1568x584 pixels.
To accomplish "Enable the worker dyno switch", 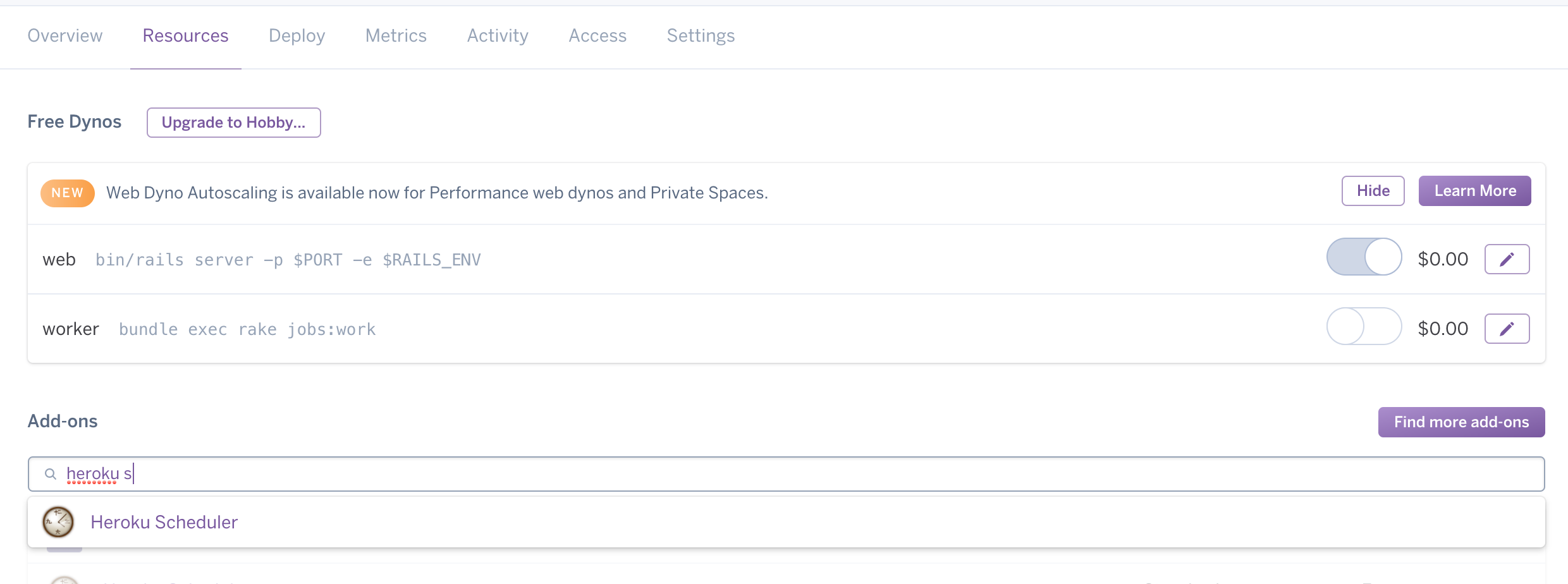I will click(x=1364, y=326).
